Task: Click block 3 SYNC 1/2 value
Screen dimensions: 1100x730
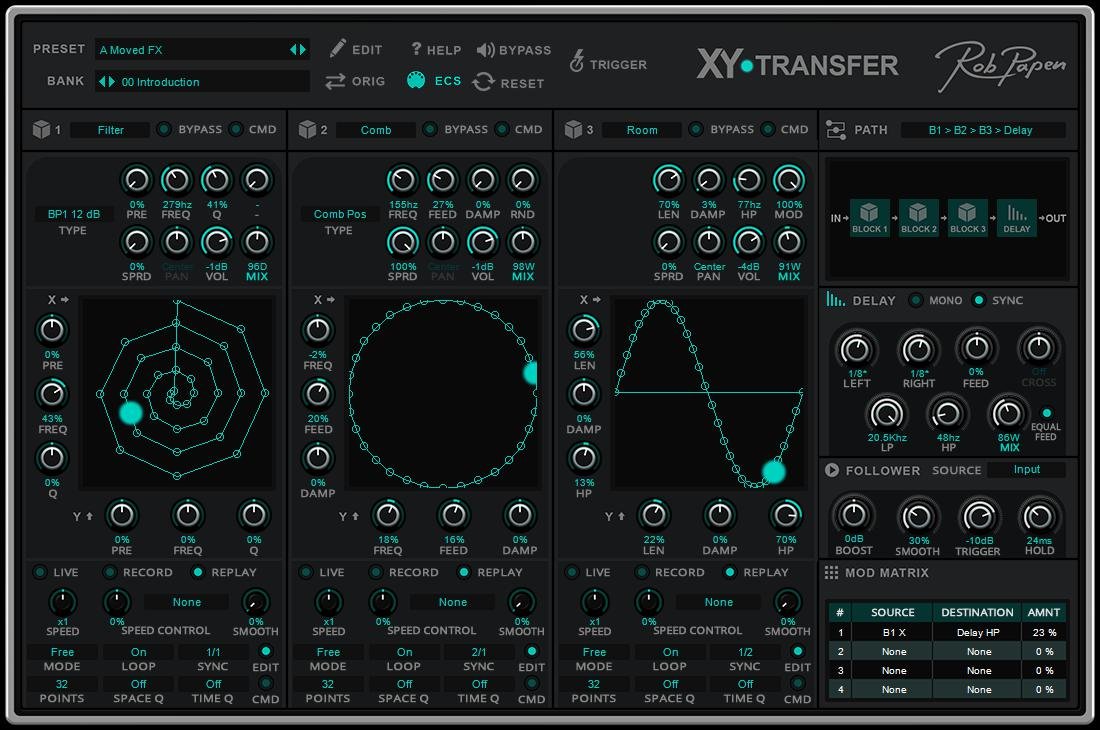Action: 744,651
